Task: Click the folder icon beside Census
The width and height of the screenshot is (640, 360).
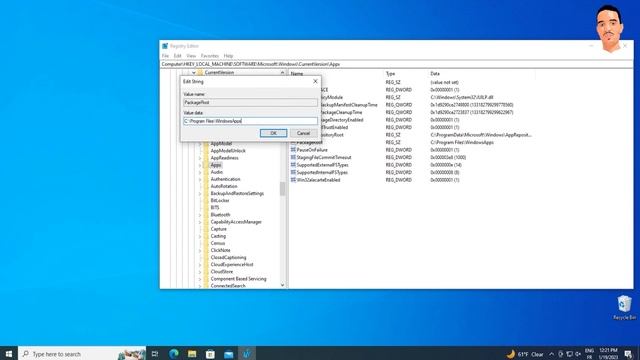Action: pos(206,243)
